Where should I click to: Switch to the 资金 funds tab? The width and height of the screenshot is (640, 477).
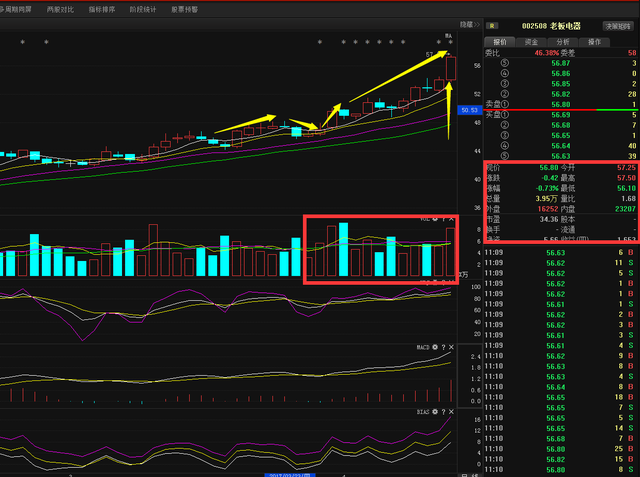532,42
